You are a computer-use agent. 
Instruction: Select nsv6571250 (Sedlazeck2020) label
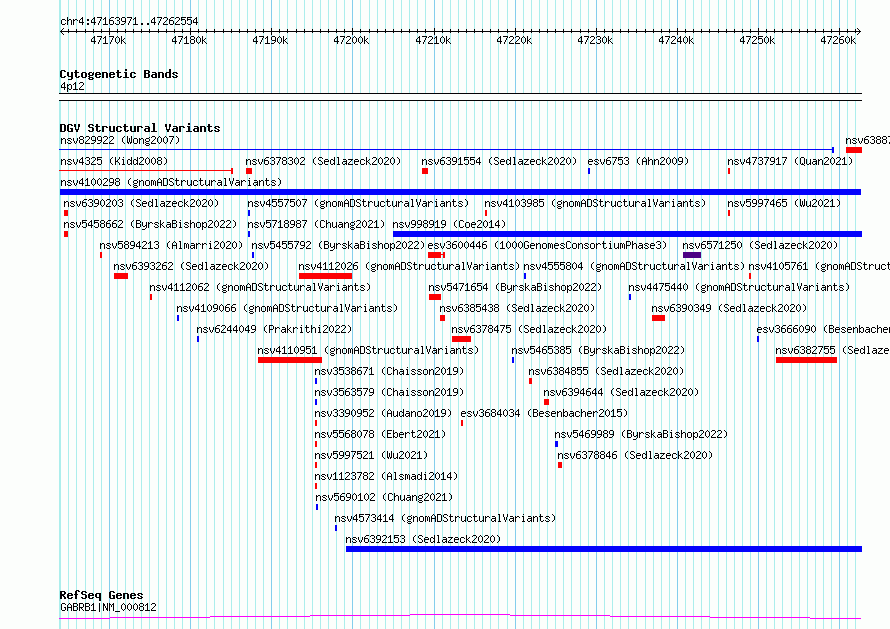click(x=760, y=245)
